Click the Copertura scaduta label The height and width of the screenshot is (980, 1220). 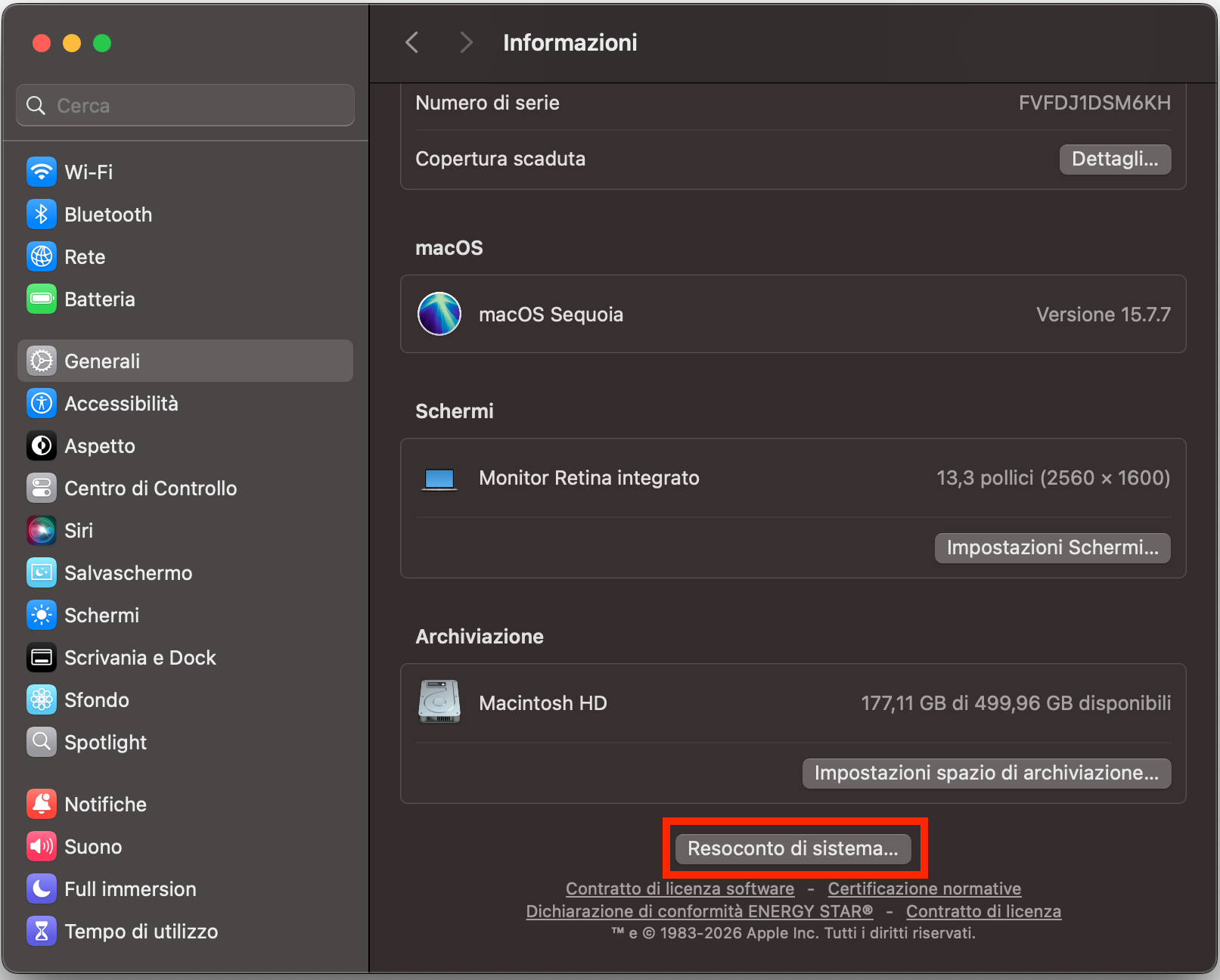coord(500,159)
